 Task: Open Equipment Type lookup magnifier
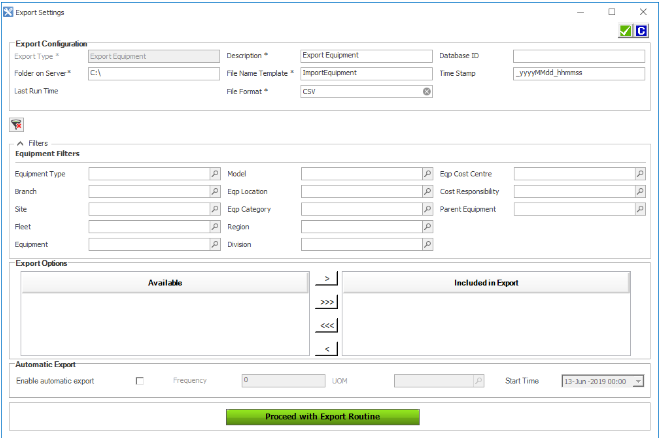coord(215,174)
